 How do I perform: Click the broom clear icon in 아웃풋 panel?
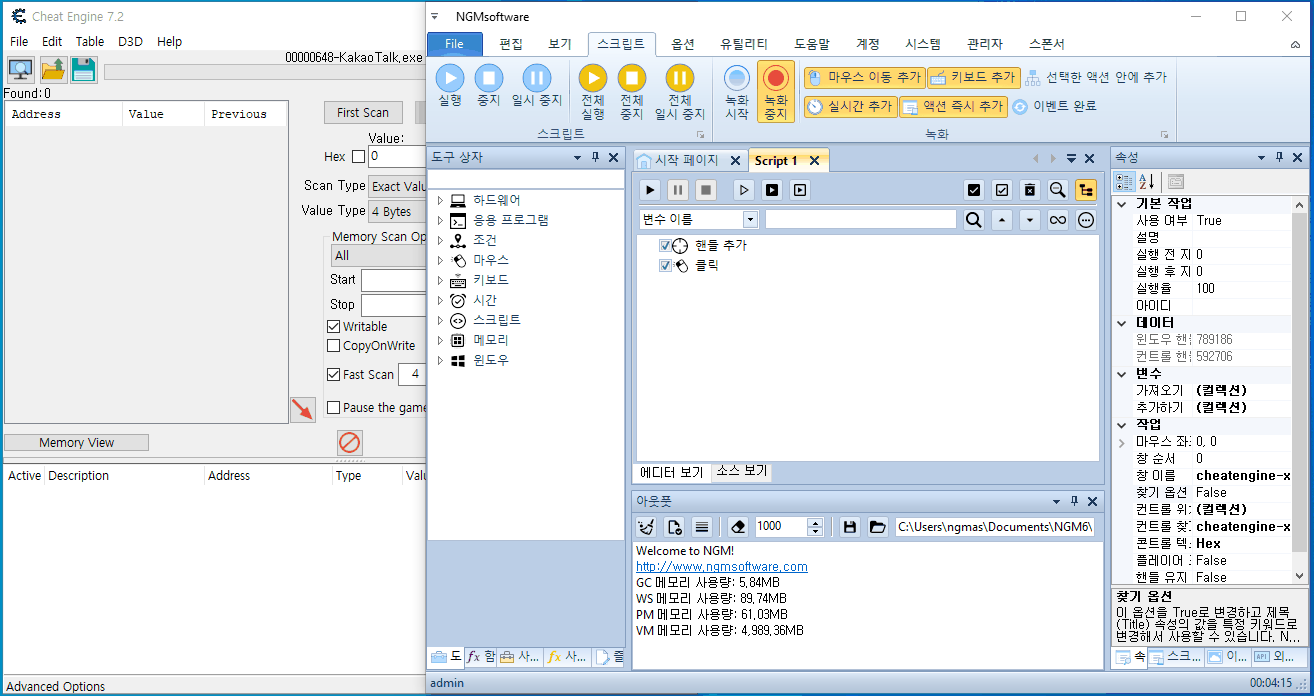(x=646, y=526)
